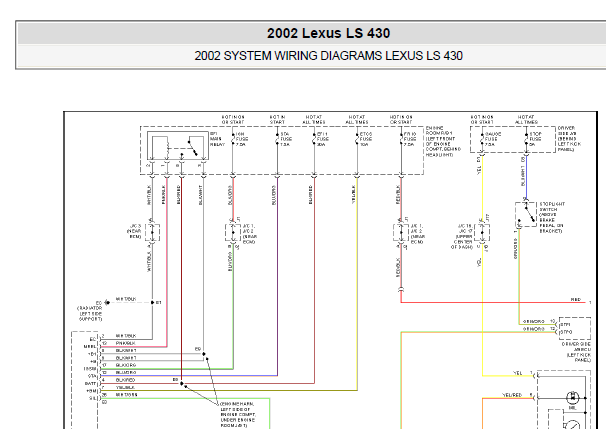Select the "2002 SYSTEM WIRING DIAGRAMS LEXUS LS 430" subtitle
The image size is (606, 429).
click(x=328, y=56)
